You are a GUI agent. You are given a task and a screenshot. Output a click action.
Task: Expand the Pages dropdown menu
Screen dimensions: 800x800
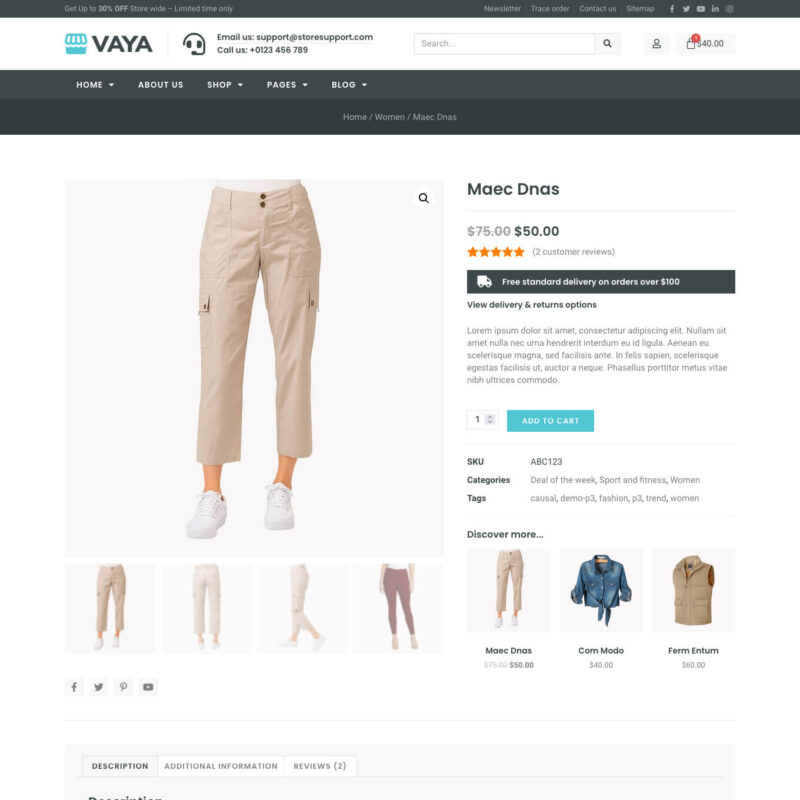point(287,85)
